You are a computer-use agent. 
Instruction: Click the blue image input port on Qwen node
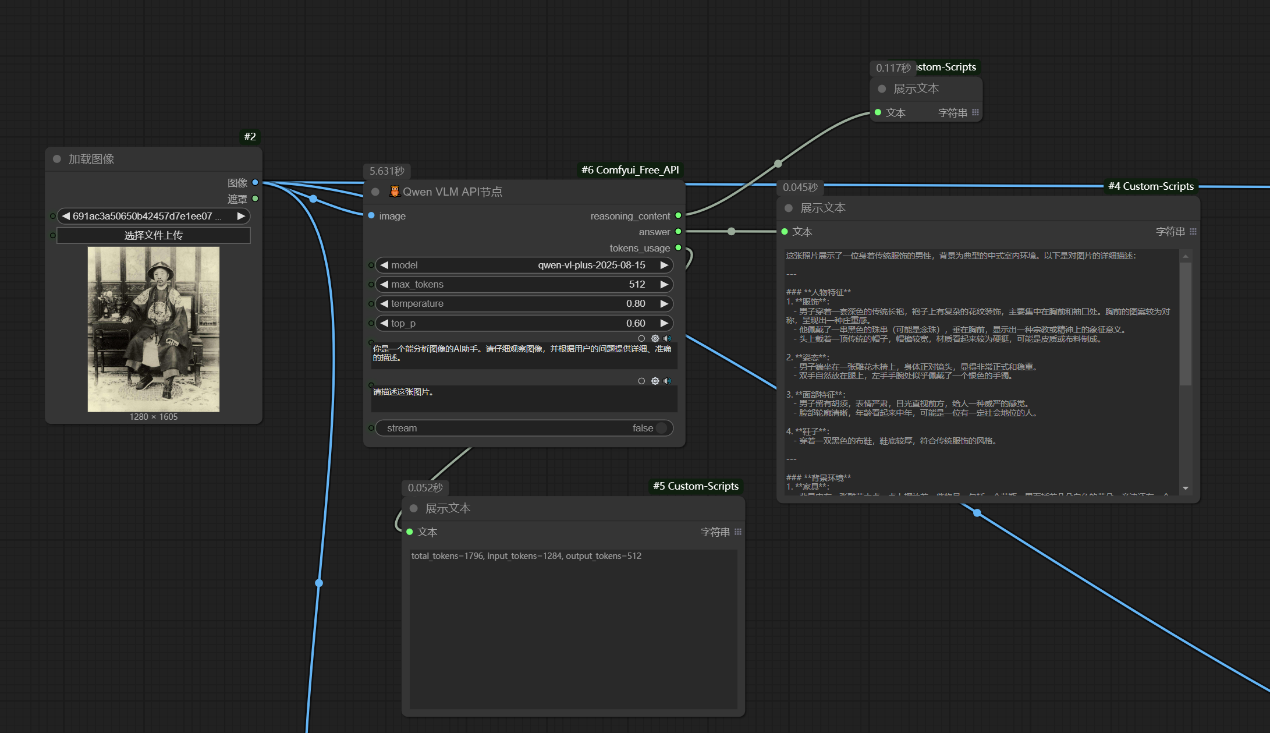[371, 215]
